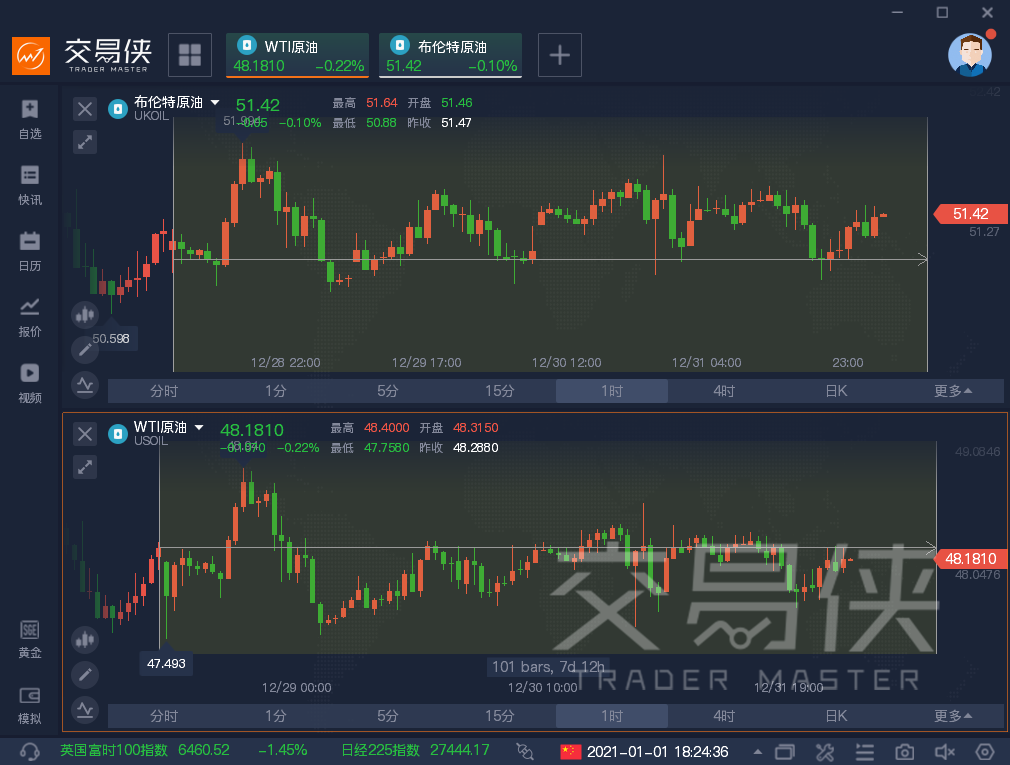
Task: Click the 2021-01-01 18:24:36 clock
Action: pos(658,751)
